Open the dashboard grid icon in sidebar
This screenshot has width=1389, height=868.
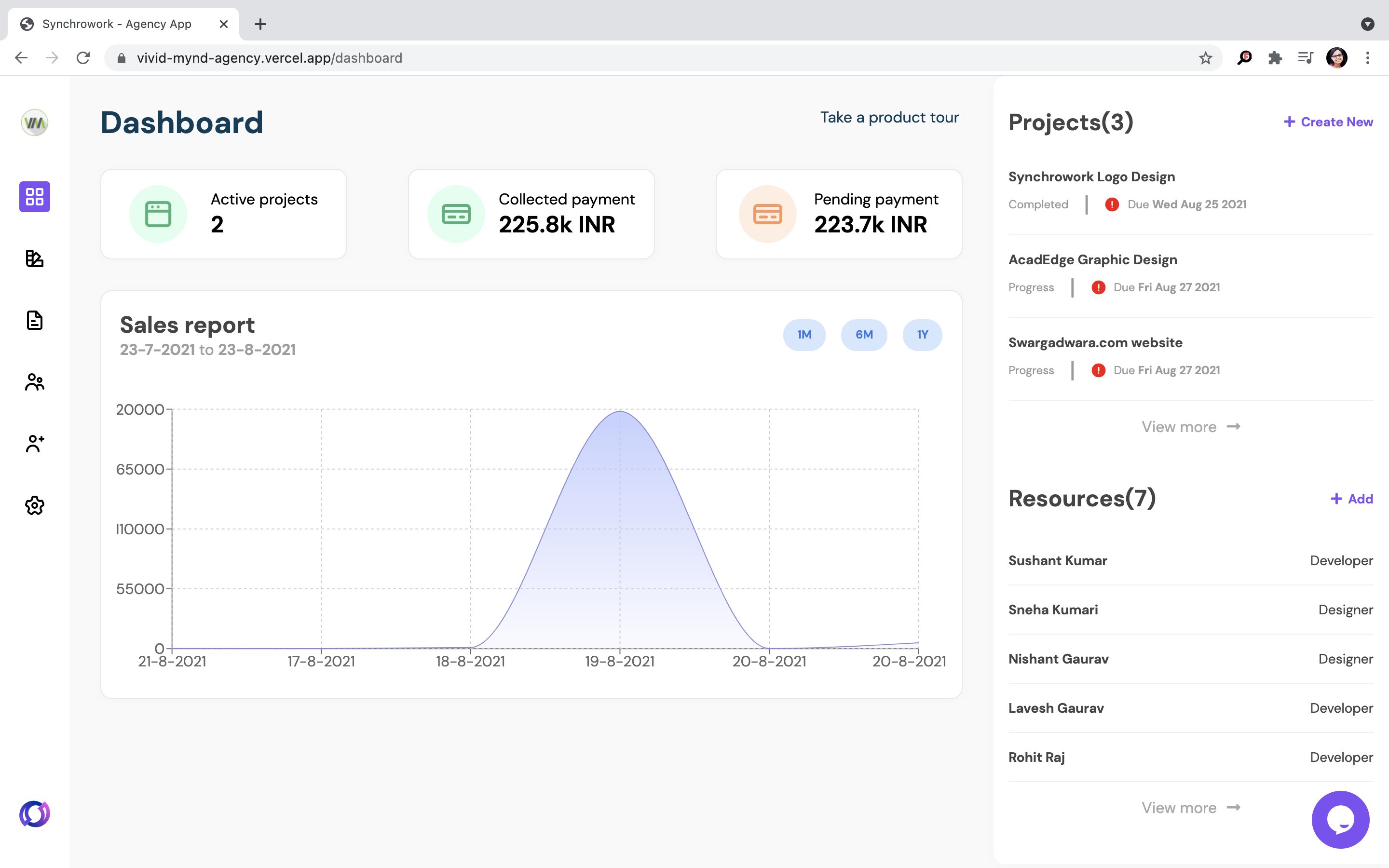(34, 197)
